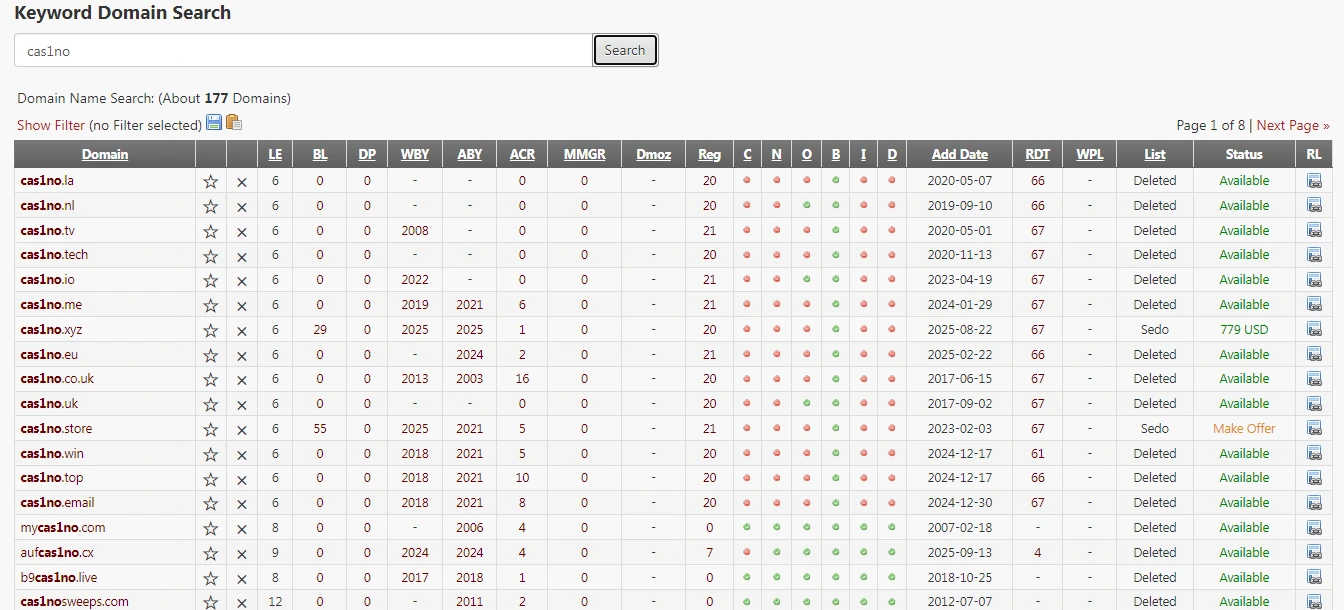Mark mycas1no.com with the star icon

pos(210,529)
